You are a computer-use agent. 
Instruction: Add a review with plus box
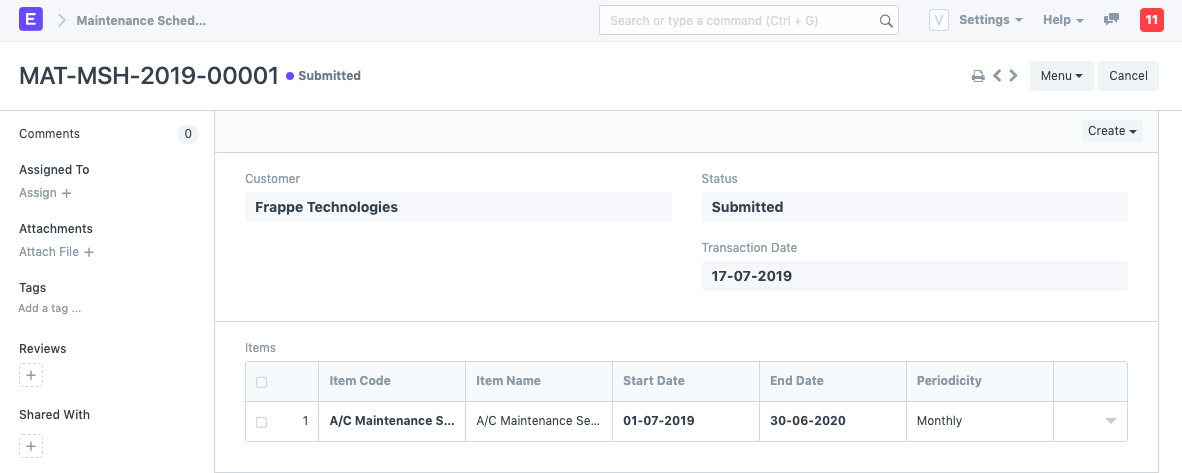pyautogui.click(x=31, y=375)
